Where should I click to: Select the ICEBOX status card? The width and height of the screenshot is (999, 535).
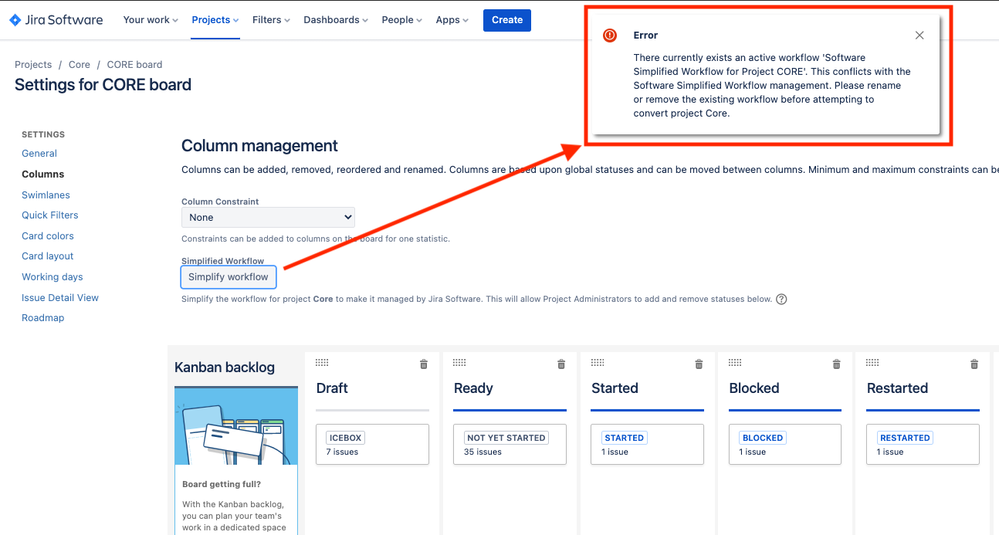point(373,445)
